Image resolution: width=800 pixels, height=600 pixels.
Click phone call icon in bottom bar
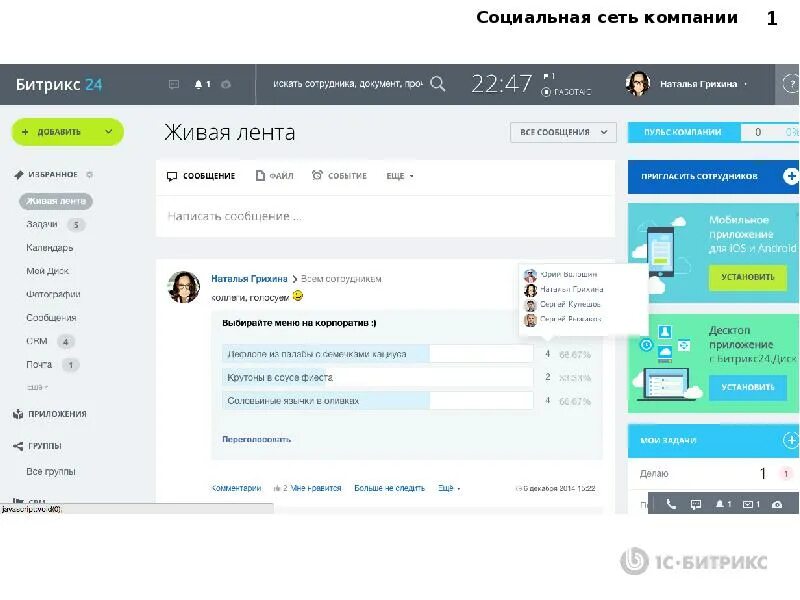click(x=671, y=504)
